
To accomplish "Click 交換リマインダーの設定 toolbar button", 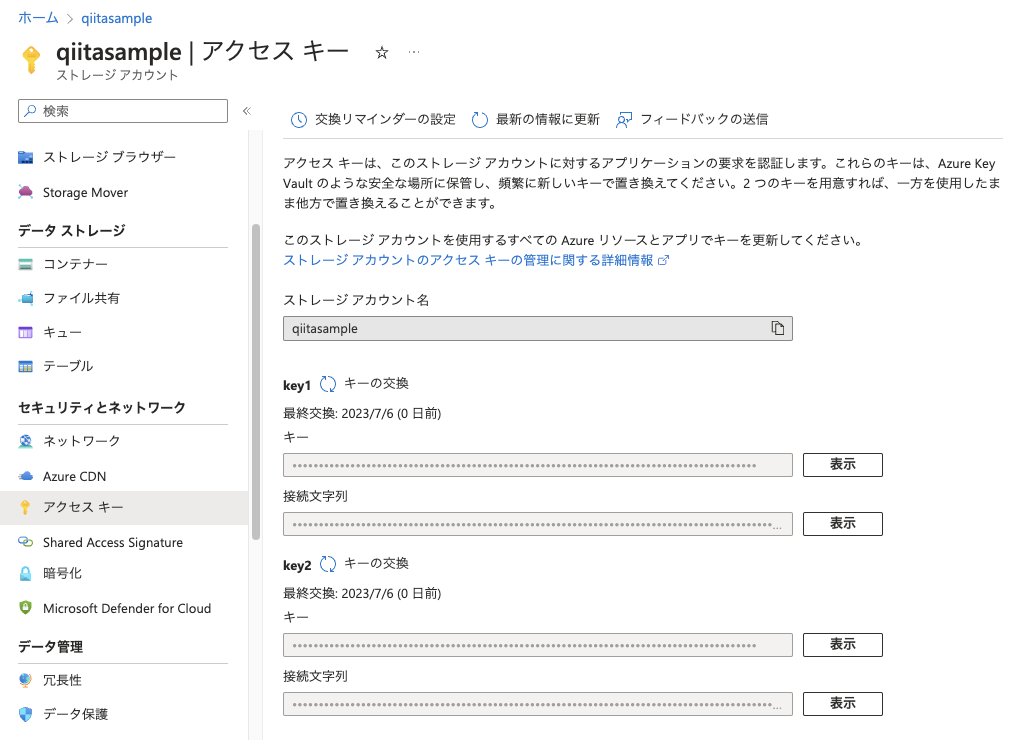I will click(373, 120).
